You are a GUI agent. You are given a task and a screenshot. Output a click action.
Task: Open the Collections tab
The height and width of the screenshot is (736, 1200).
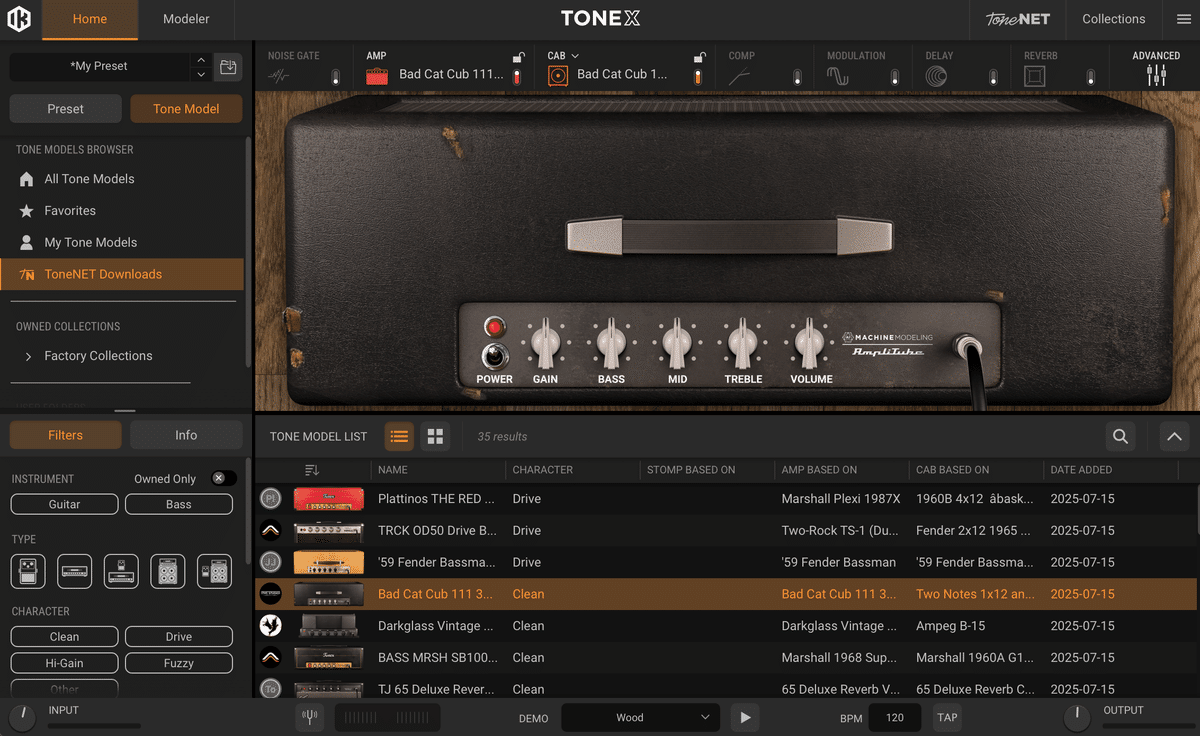tap(1113, 19)
